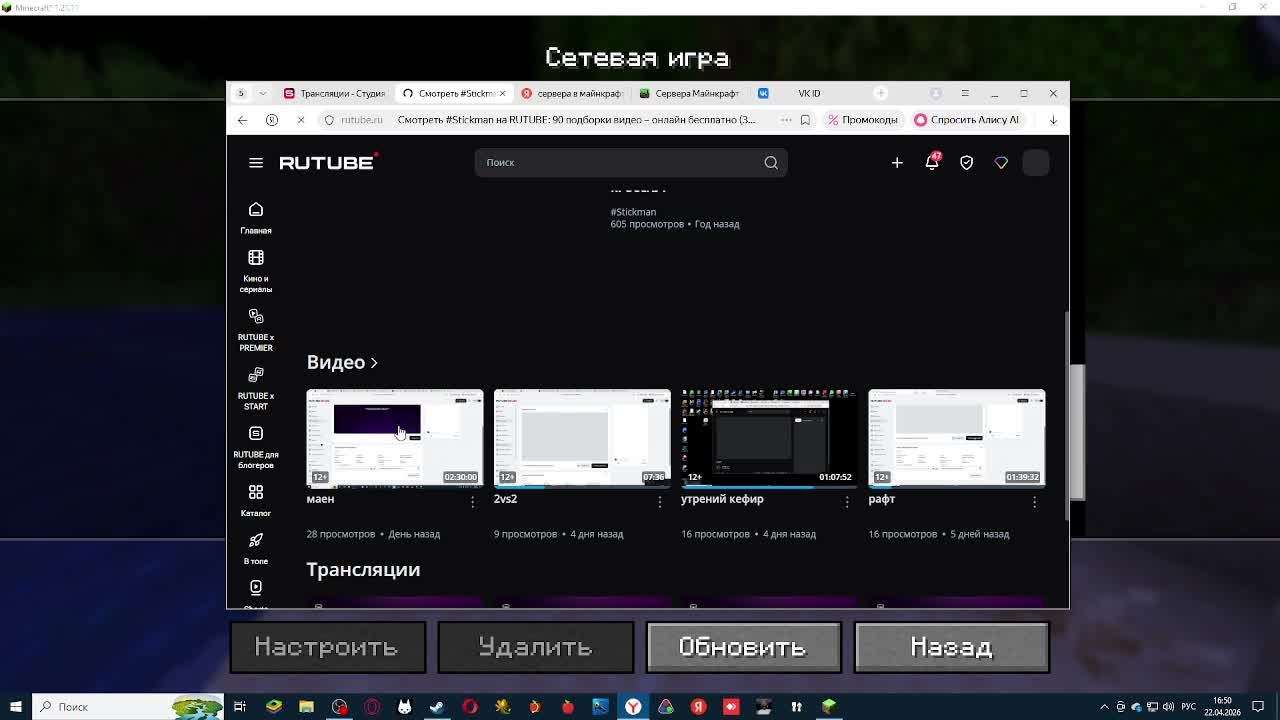Click Удалить button in Minecraft
The height and width of the screenshot is (720, 1280).
tap(535, 647)
